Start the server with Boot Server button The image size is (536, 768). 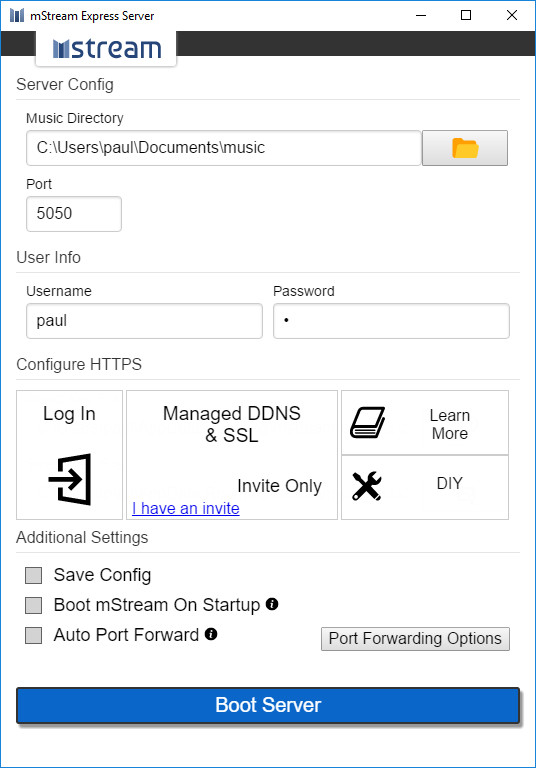point(268,705)
